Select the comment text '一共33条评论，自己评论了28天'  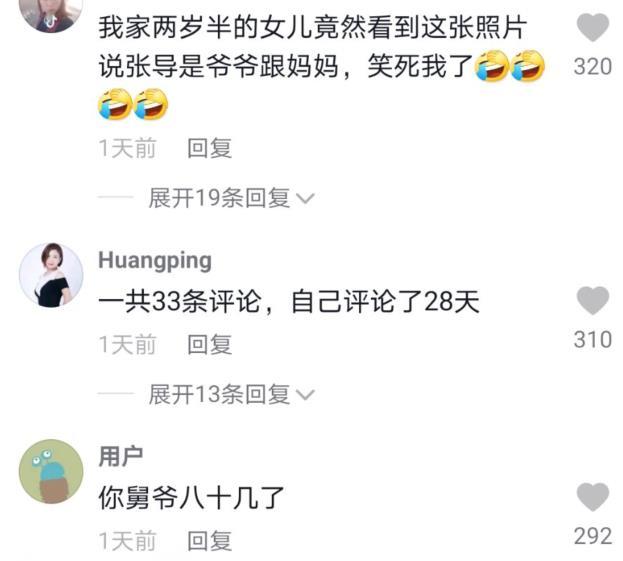pos(289,302)
